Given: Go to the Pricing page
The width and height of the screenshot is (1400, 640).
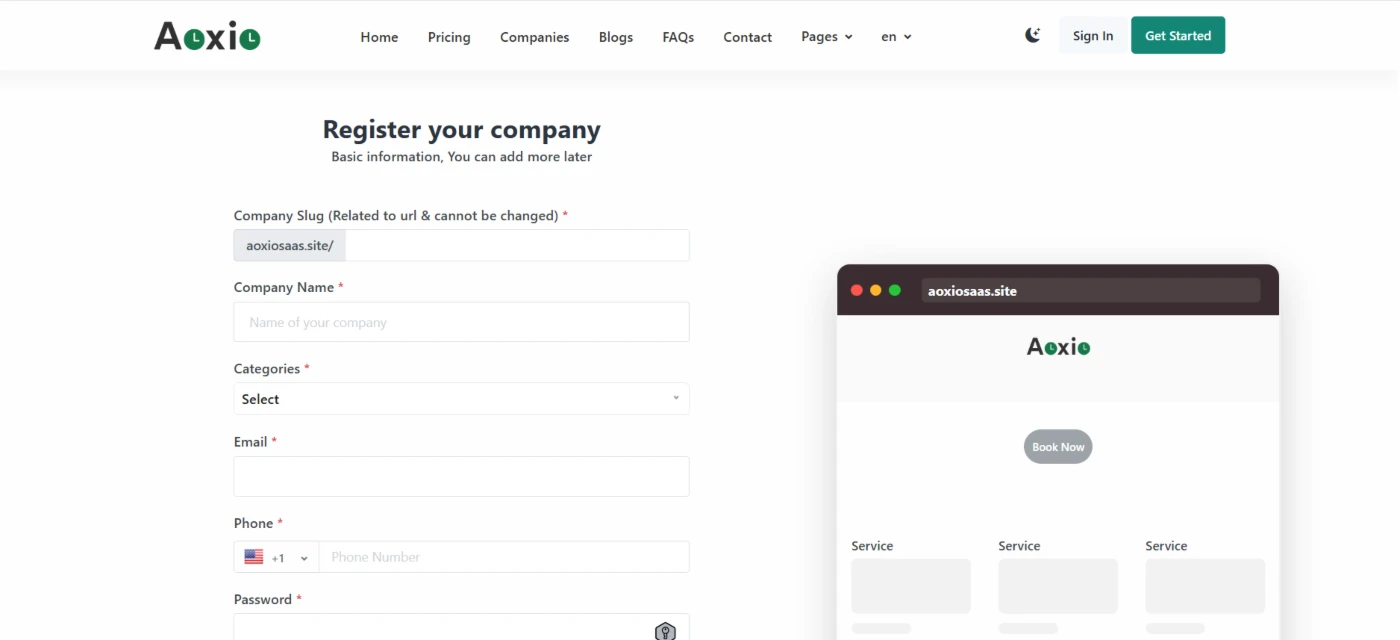Looking at the screenshot, I should click(449, 37).
